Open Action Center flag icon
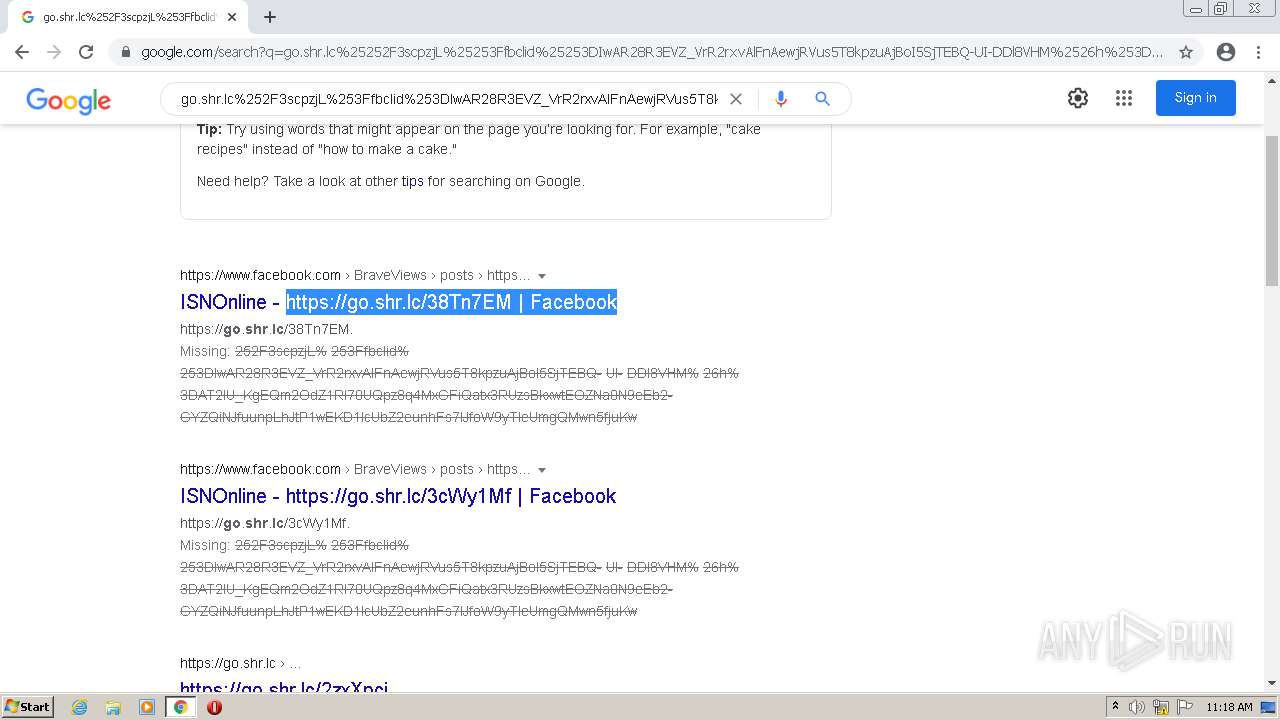This screenshot has height=720, width=1280. pyautogui.click(x=1185, y=707)
